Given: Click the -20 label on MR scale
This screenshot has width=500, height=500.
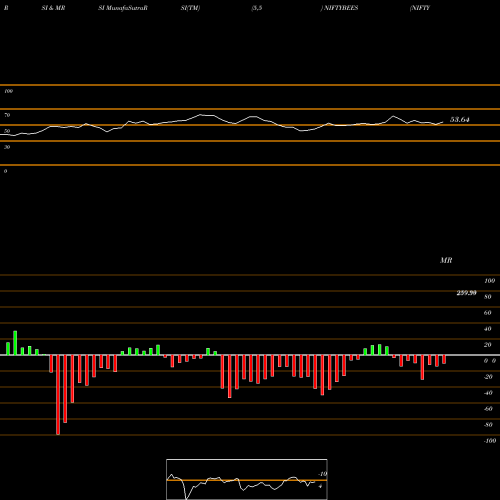Looking at the screenshot, I should point(488,377).
